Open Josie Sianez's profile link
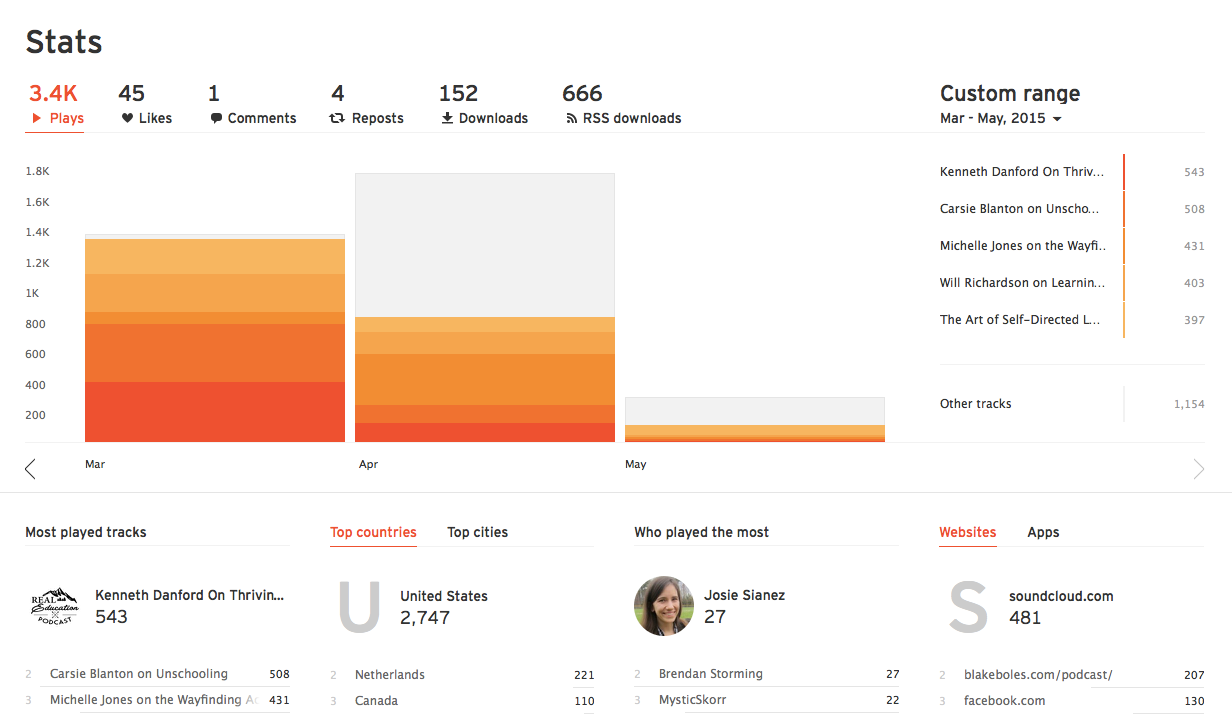Screen dimensions: 1232x718 744,595
